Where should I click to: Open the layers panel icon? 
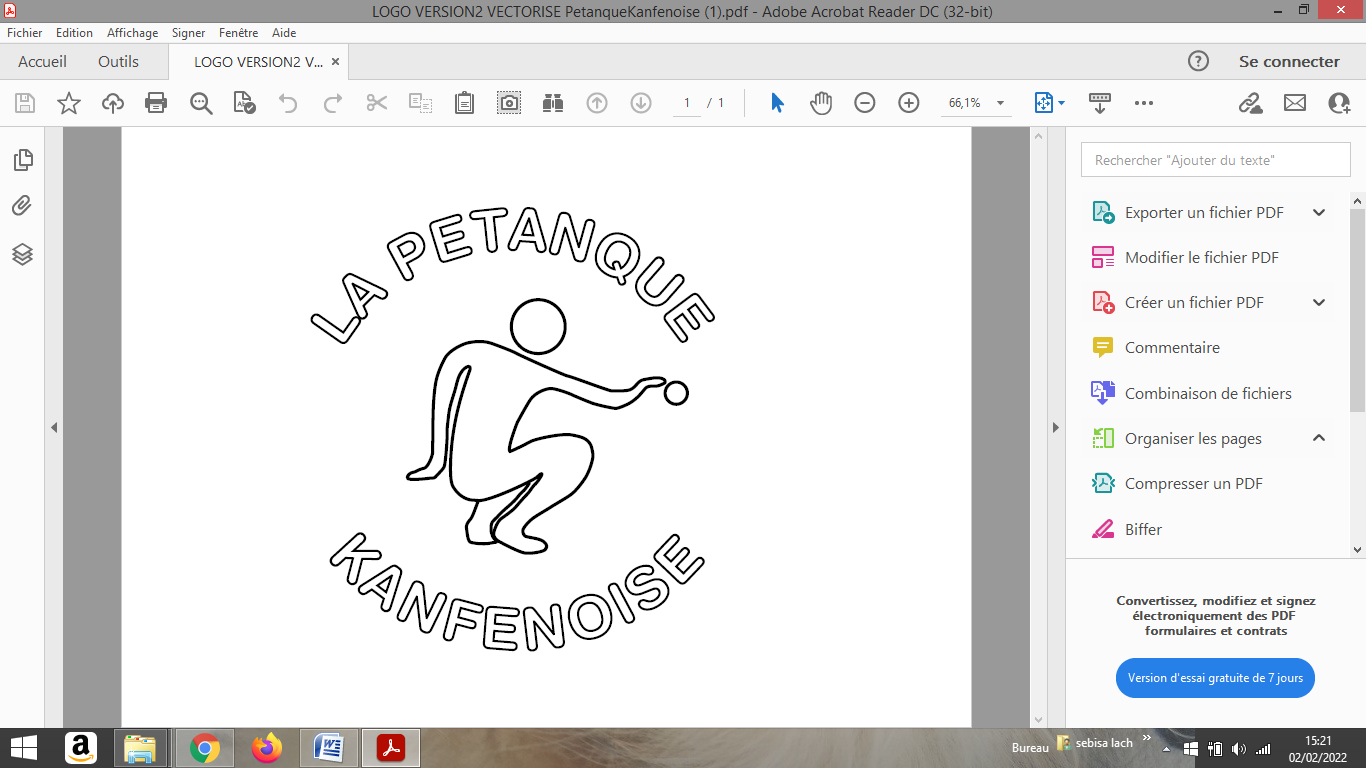(23, 254)
